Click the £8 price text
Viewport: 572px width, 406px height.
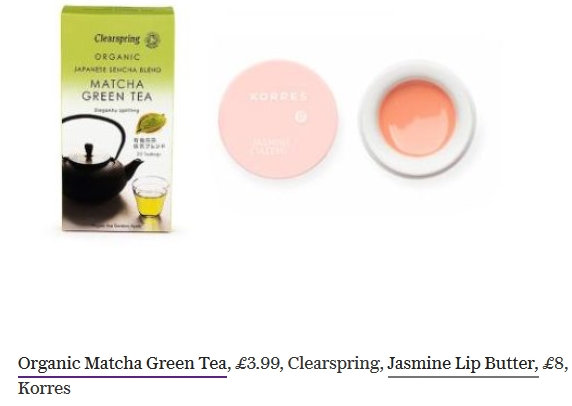tap(553, 364)
